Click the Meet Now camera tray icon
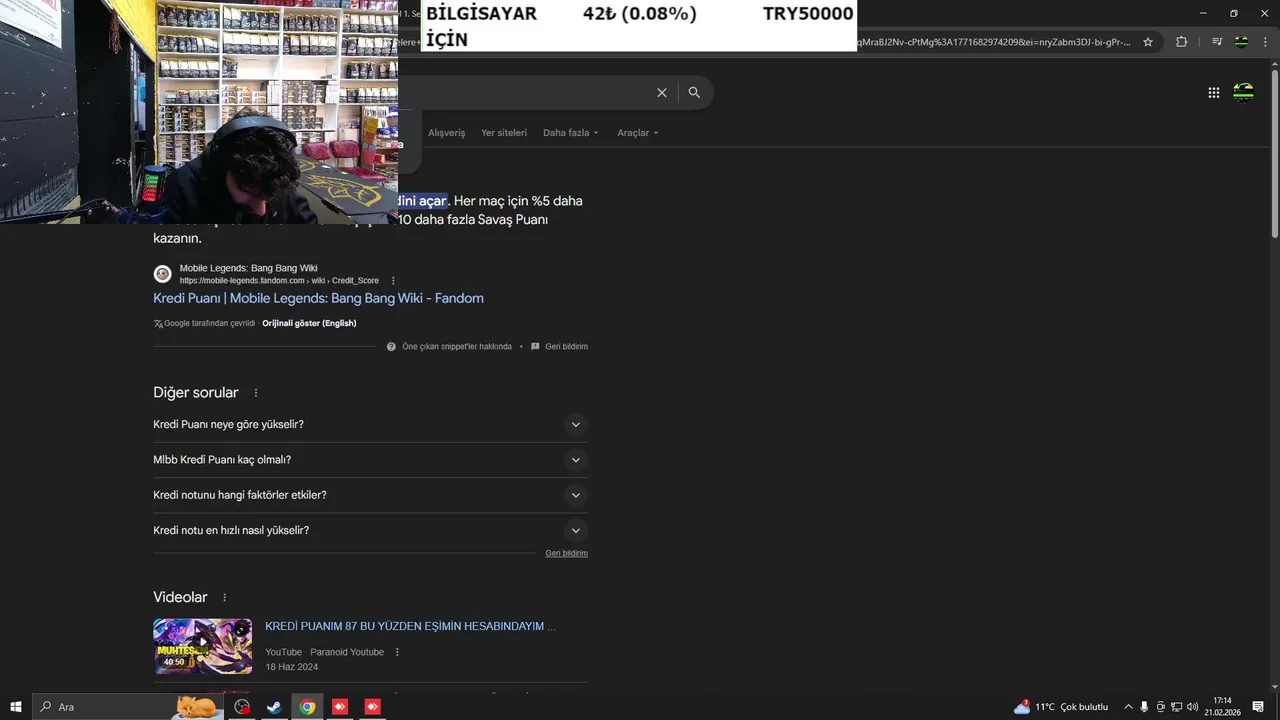The height and width of the screenshot is (720, 1280). 1160,707
